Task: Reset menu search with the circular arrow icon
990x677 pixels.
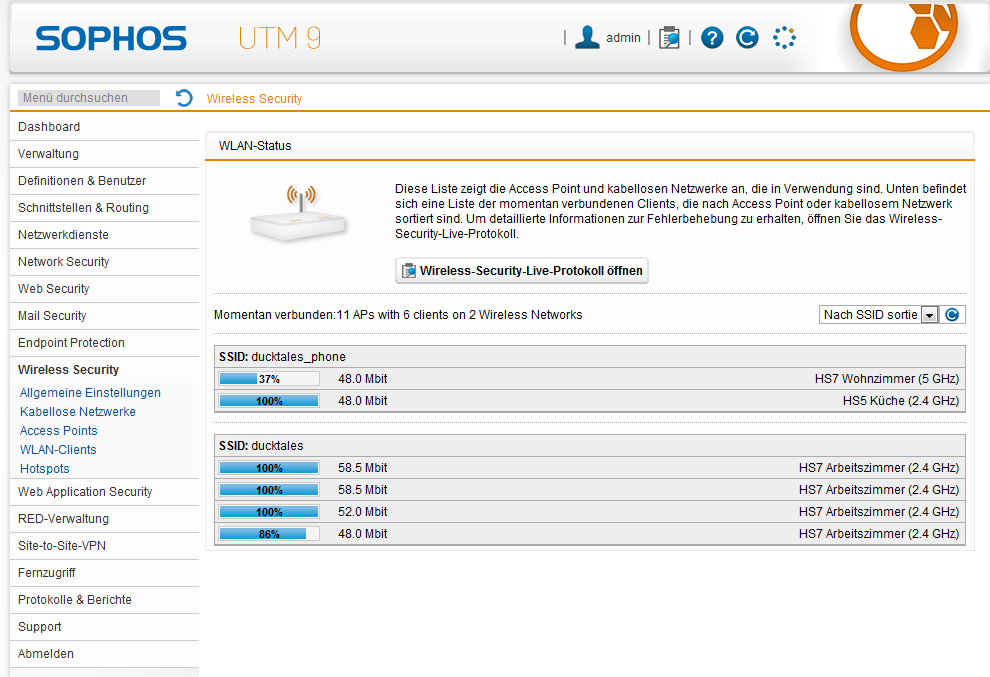Action: click(184, 98)
